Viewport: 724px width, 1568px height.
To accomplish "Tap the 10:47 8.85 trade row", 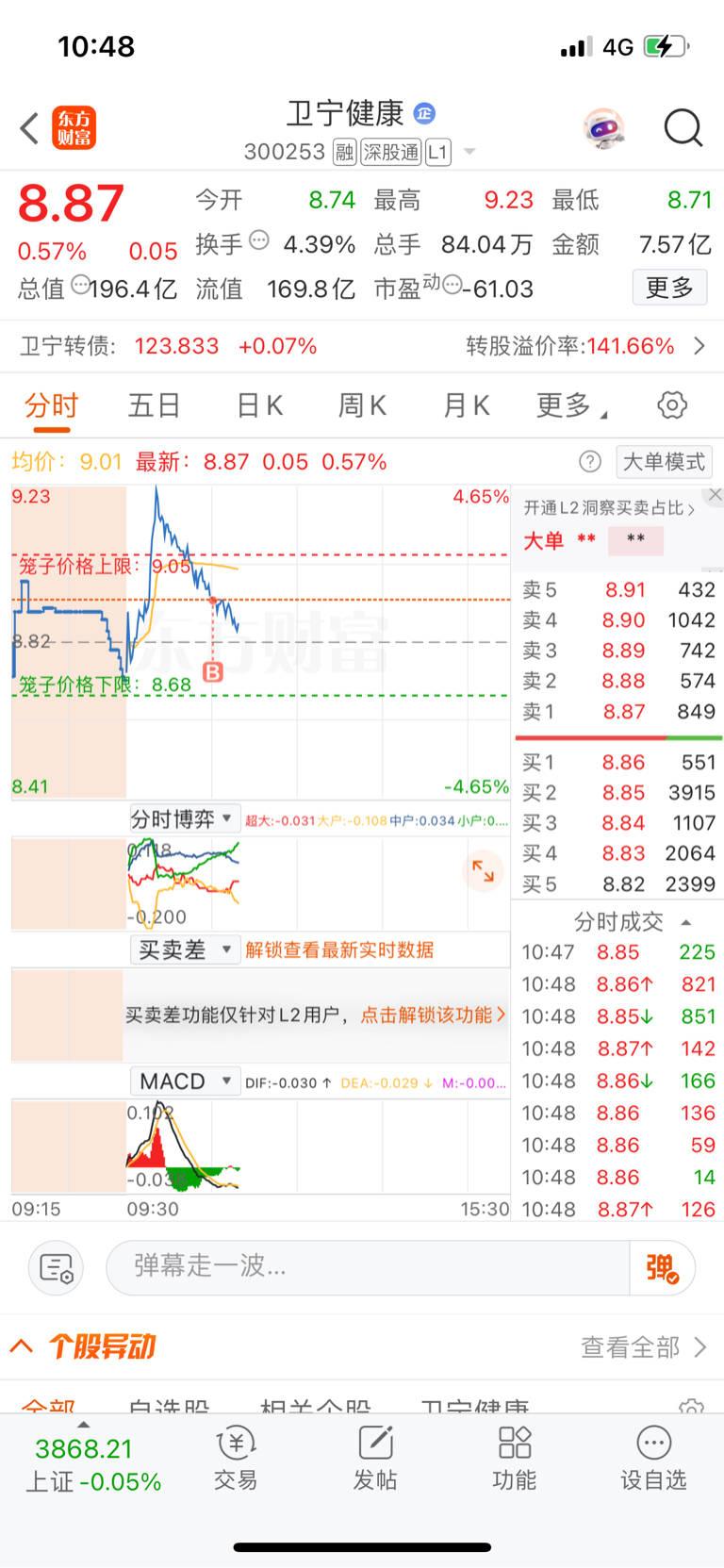I will [x=618, y=952].
